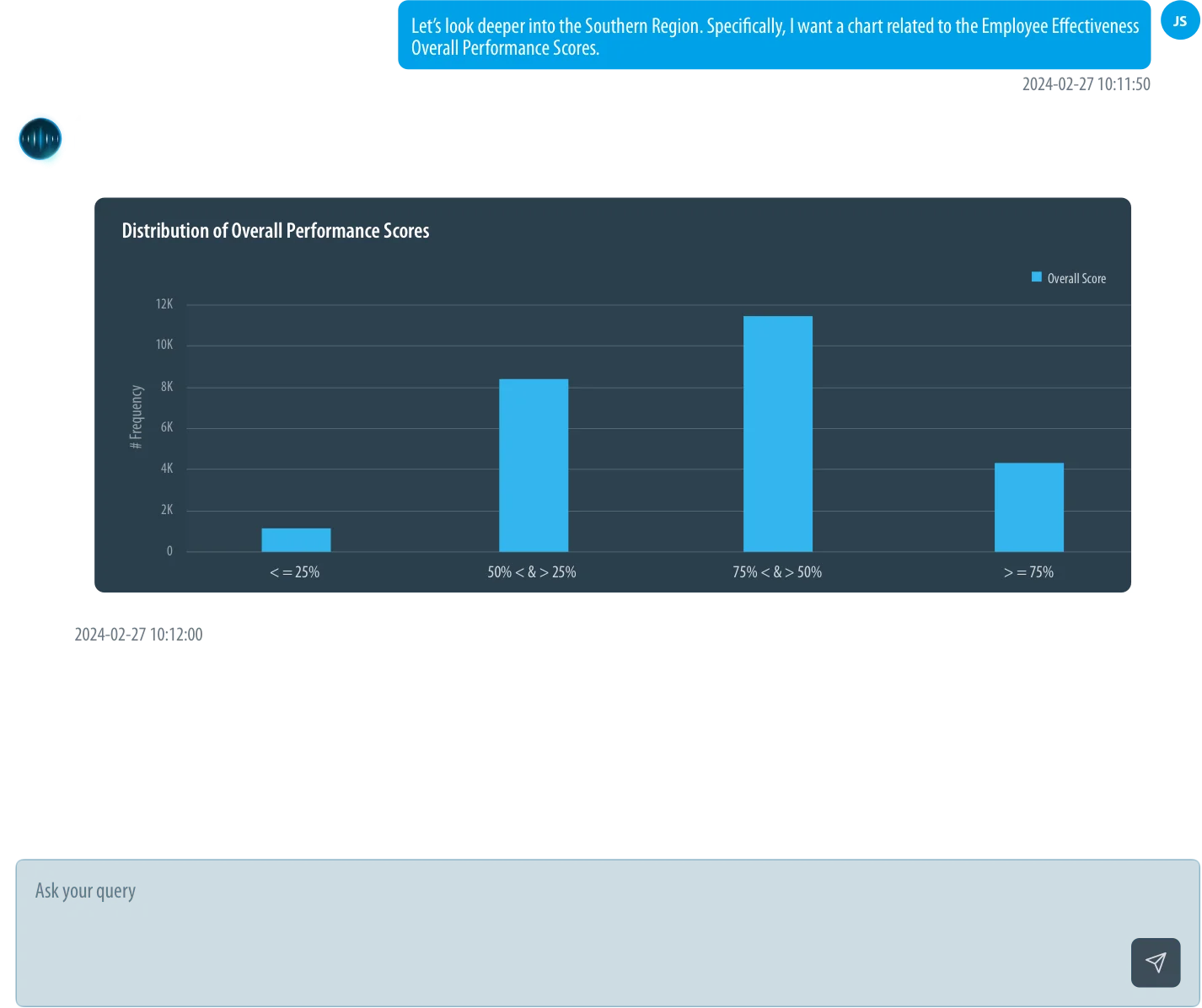Click the timestamp below the user message
1202x1008 pixels.
point(1084,83)
